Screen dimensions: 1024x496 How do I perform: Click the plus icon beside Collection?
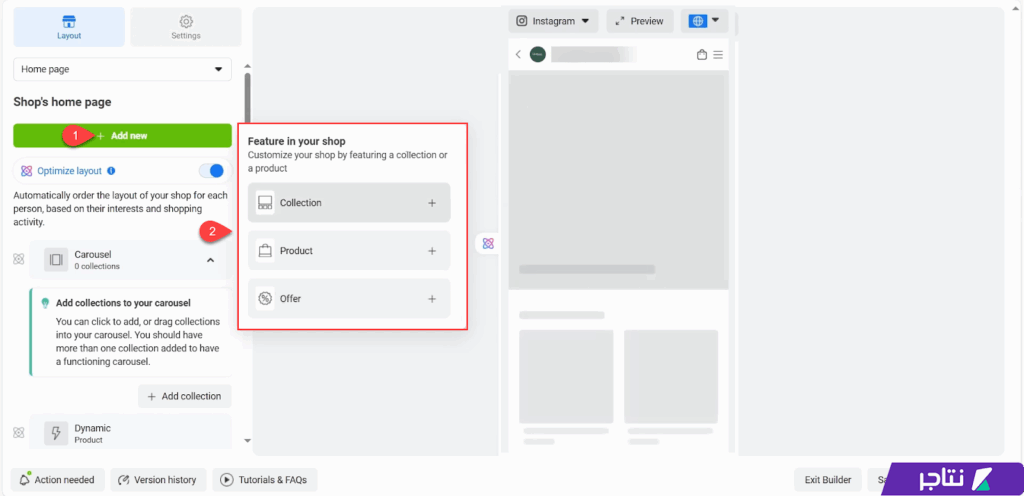tap(432, 203)
